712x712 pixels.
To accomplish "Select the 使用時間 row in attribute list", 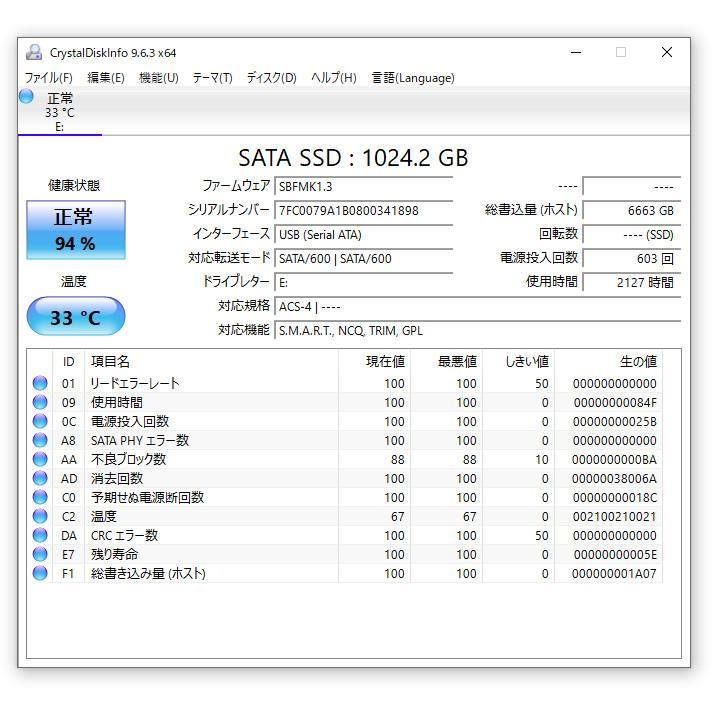I will tap(347, 402).
